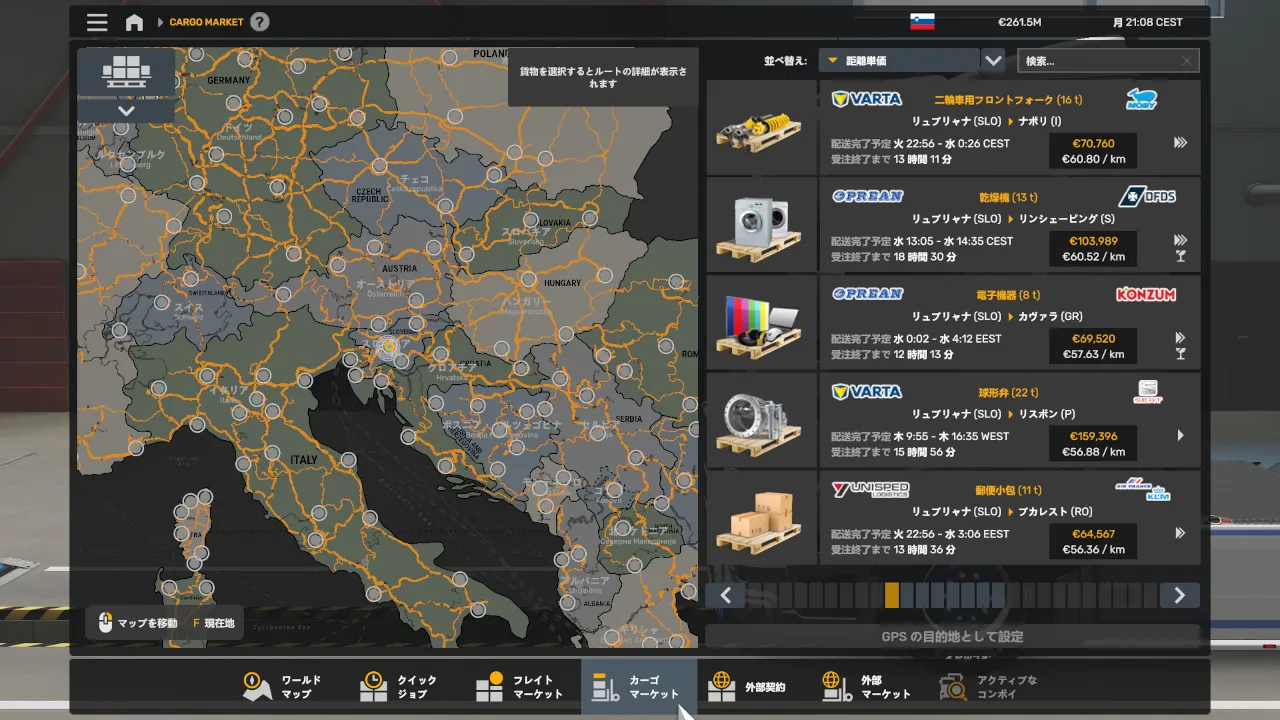
Task: Go to next cargo page arrow
Action: coord(1180,596)
